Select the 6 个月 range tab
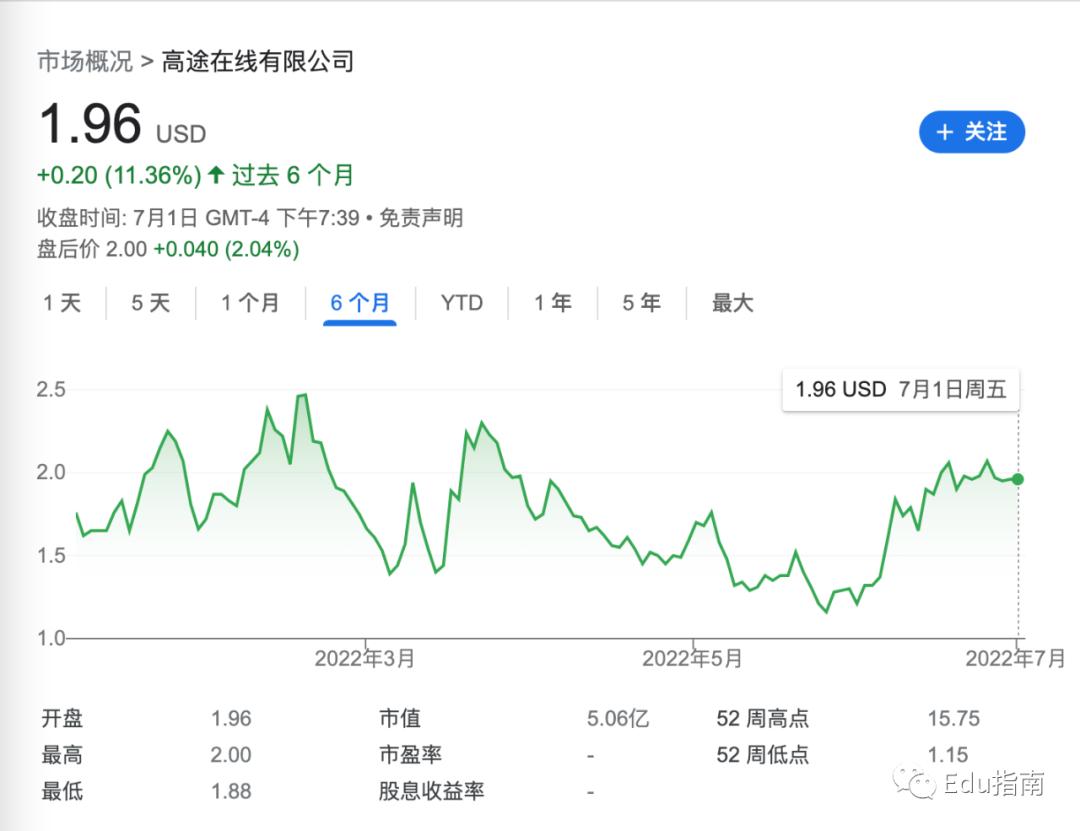The width and height of the screenshot is (1080, 831). [360, 302]
